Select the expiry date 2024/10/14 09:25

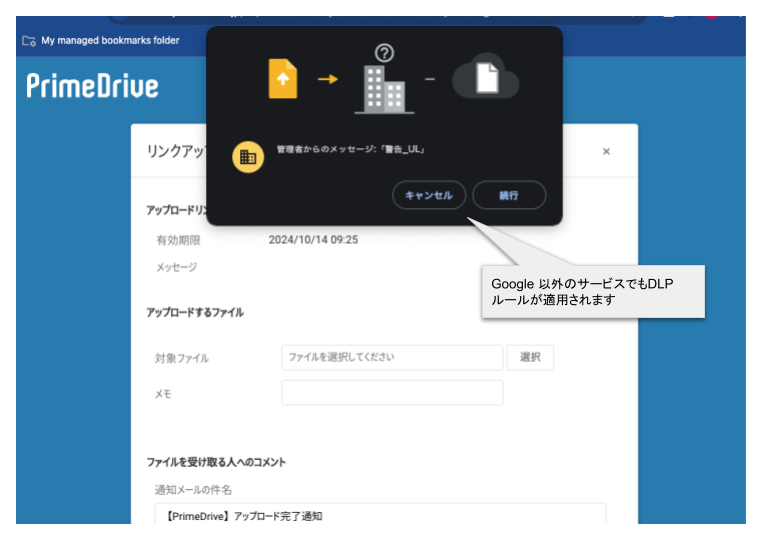click(x=313, y=240)
